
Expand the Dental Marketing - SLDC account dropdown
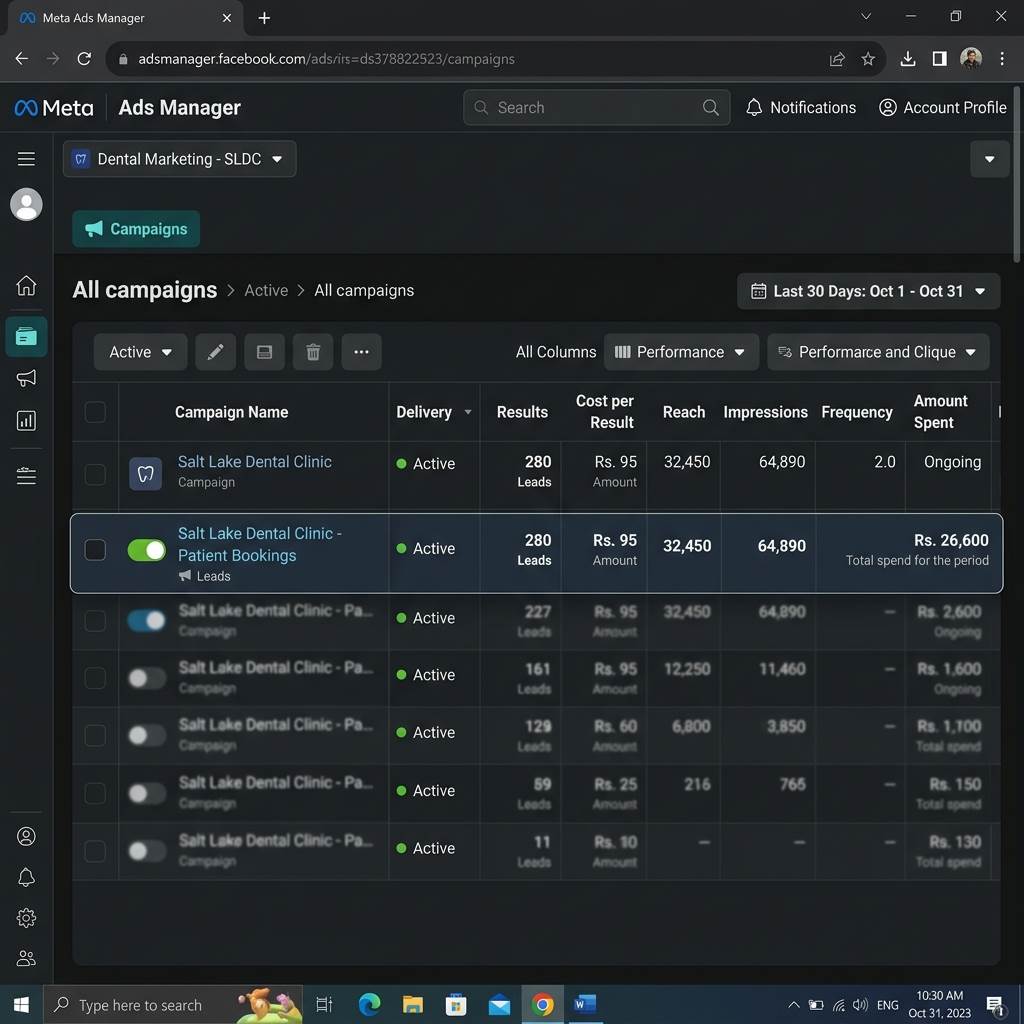[x=180, y=159]
